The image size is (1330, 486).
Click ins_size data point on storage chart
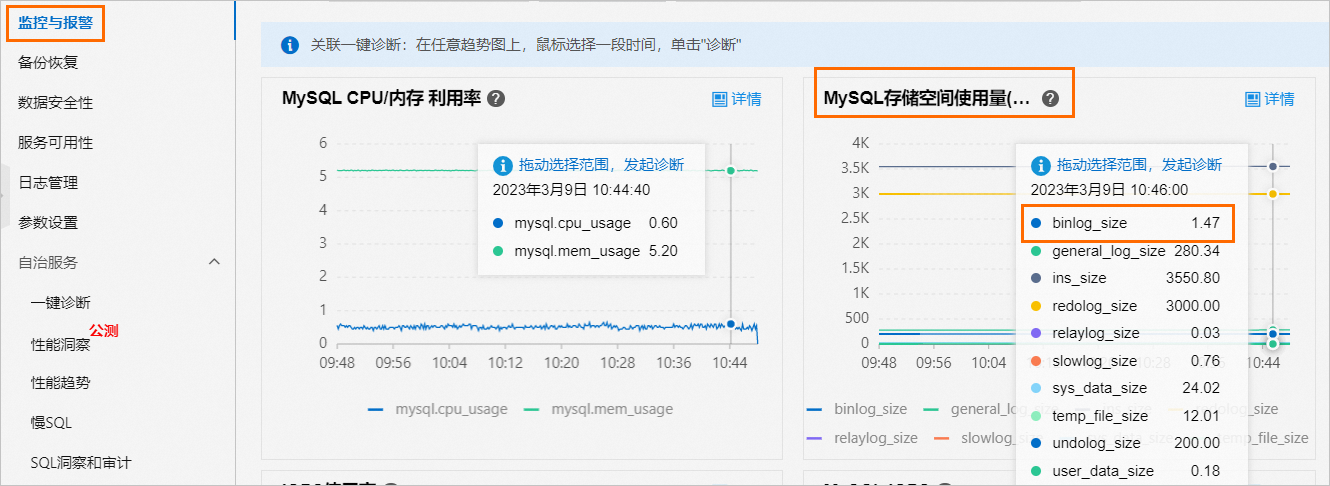(x=1272, y=167)
